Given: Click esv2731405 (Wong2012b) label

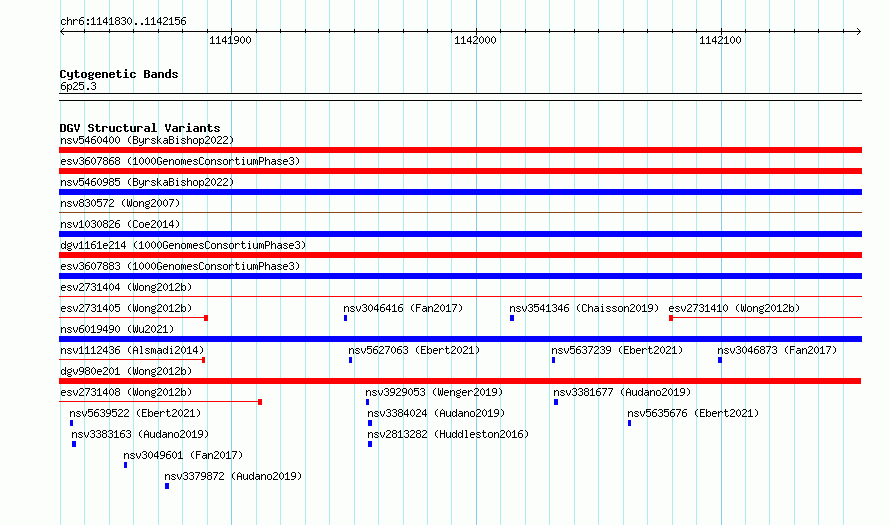Looking at the screenshot, I should click(126, 308).
